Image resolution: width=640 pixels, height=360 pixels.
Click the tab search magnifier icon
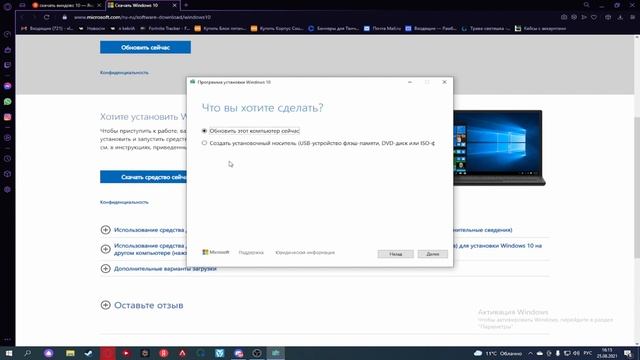(587, 5)
